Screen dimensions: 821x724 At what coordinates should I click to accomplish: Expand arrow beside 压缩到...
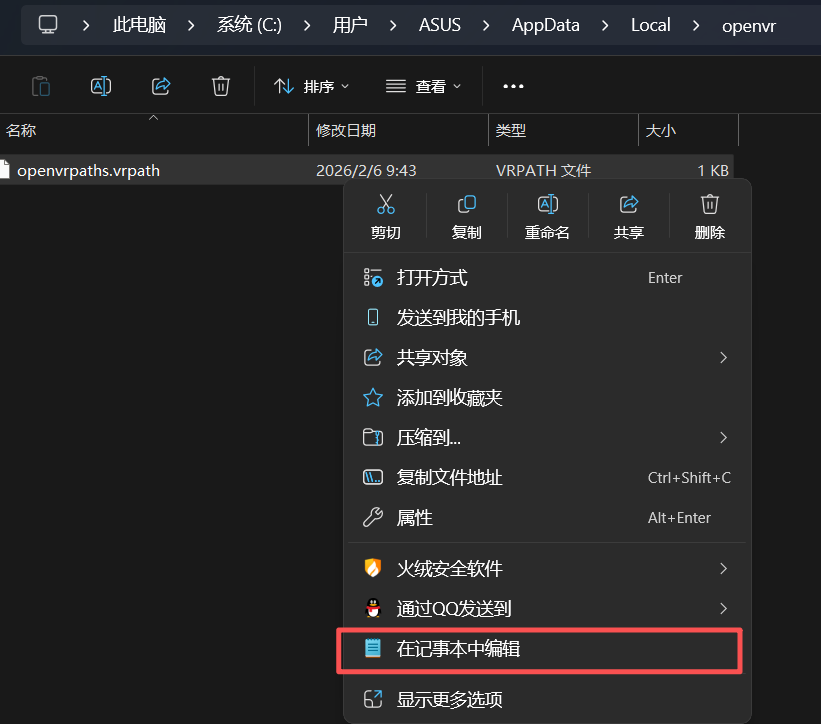pyautogui.click(x=724, y=438)
